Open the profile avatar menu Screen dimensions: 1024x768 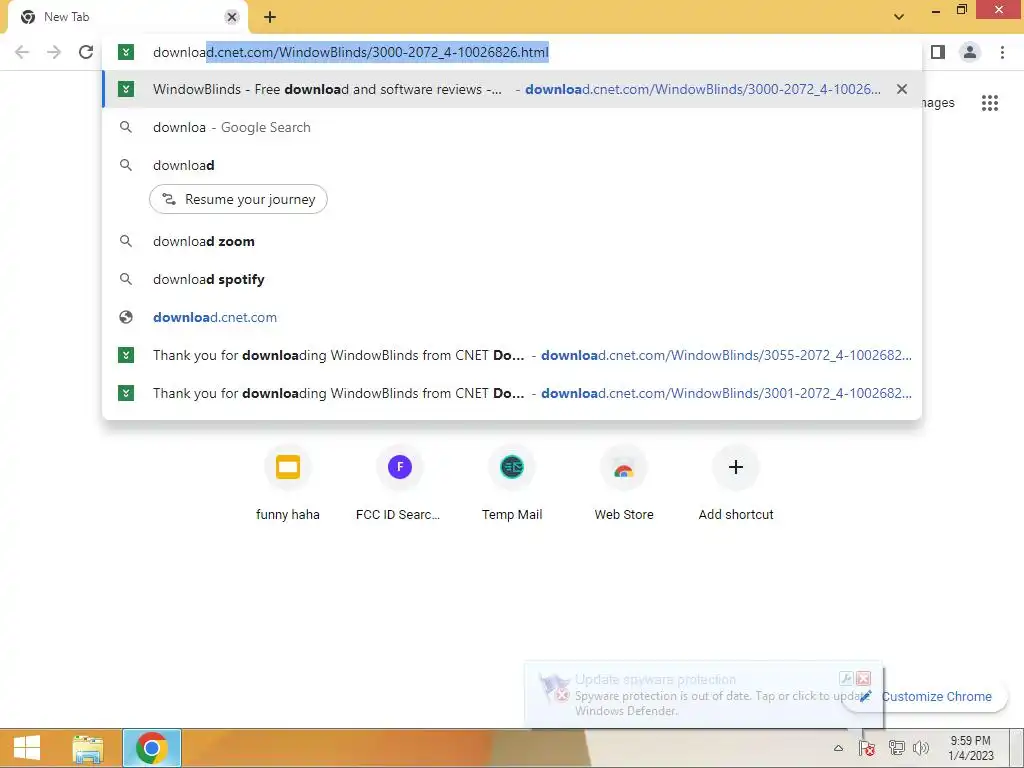click(x=970, y=52)
